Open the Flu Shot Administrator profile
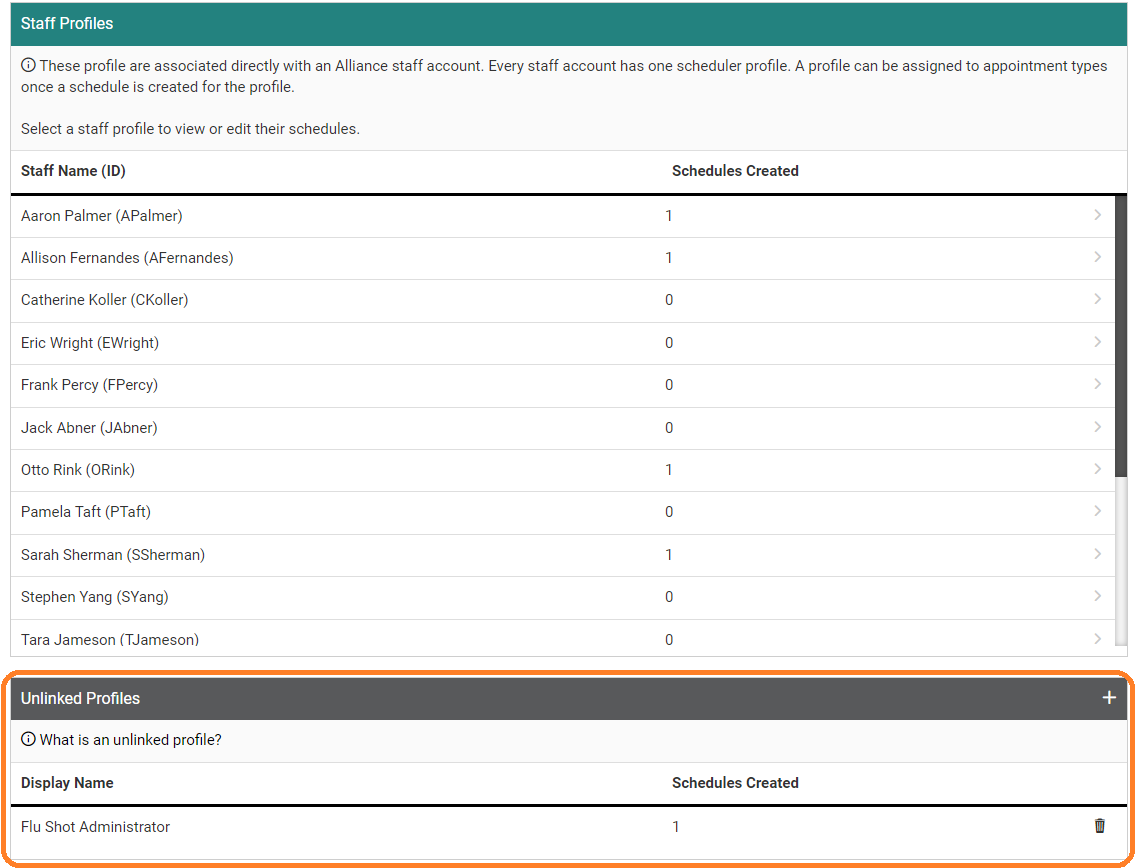The image size is (1139, 868). [x=96, y=827]
